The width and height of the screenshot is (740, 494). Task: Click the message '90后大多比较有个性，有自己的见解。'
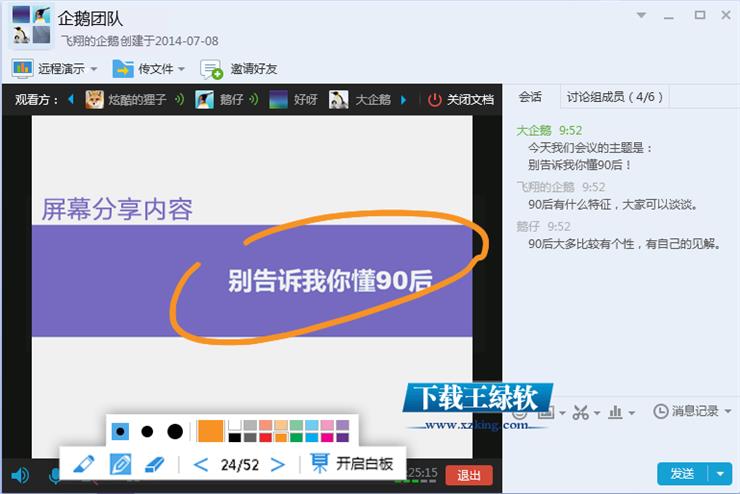(624, 244)
